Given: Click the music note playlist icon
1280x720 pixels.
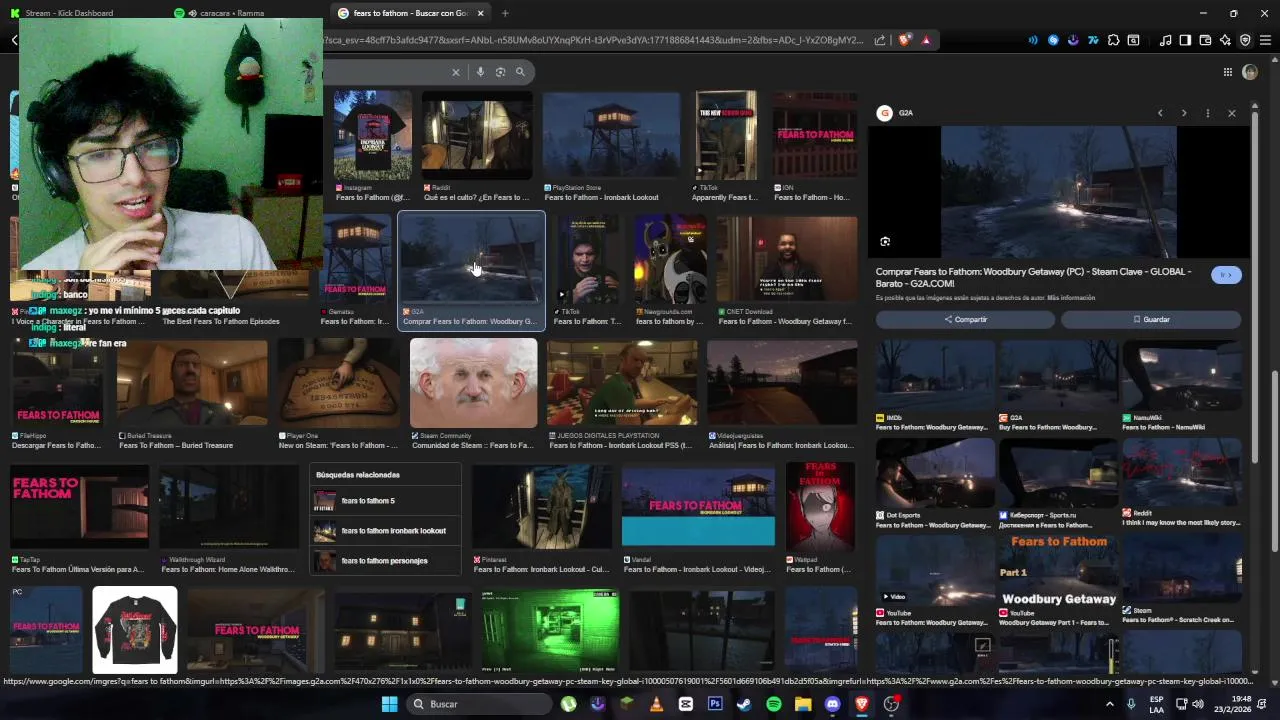Looking at the screenshot, I should (1165, 40).
